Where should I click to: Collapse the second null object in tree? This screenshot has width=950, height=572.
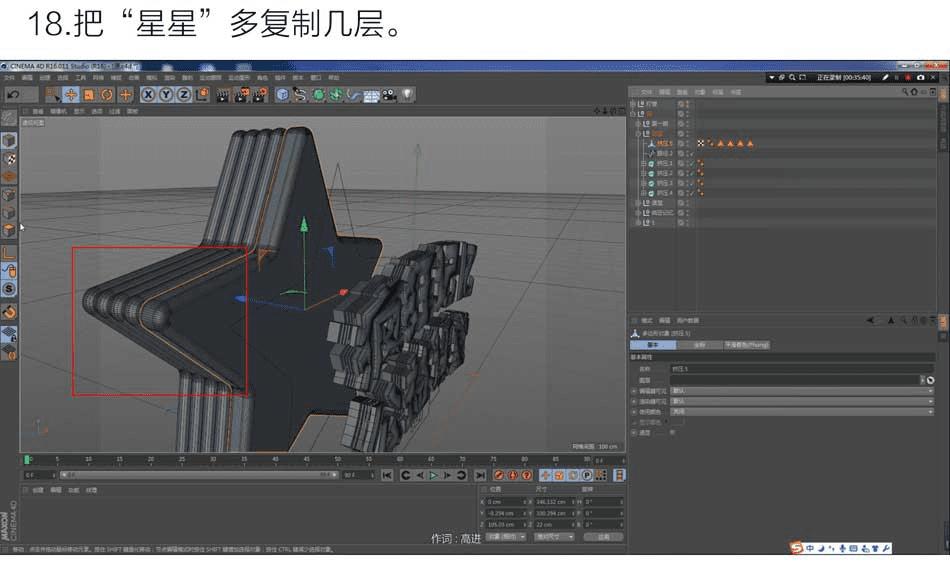633,114
